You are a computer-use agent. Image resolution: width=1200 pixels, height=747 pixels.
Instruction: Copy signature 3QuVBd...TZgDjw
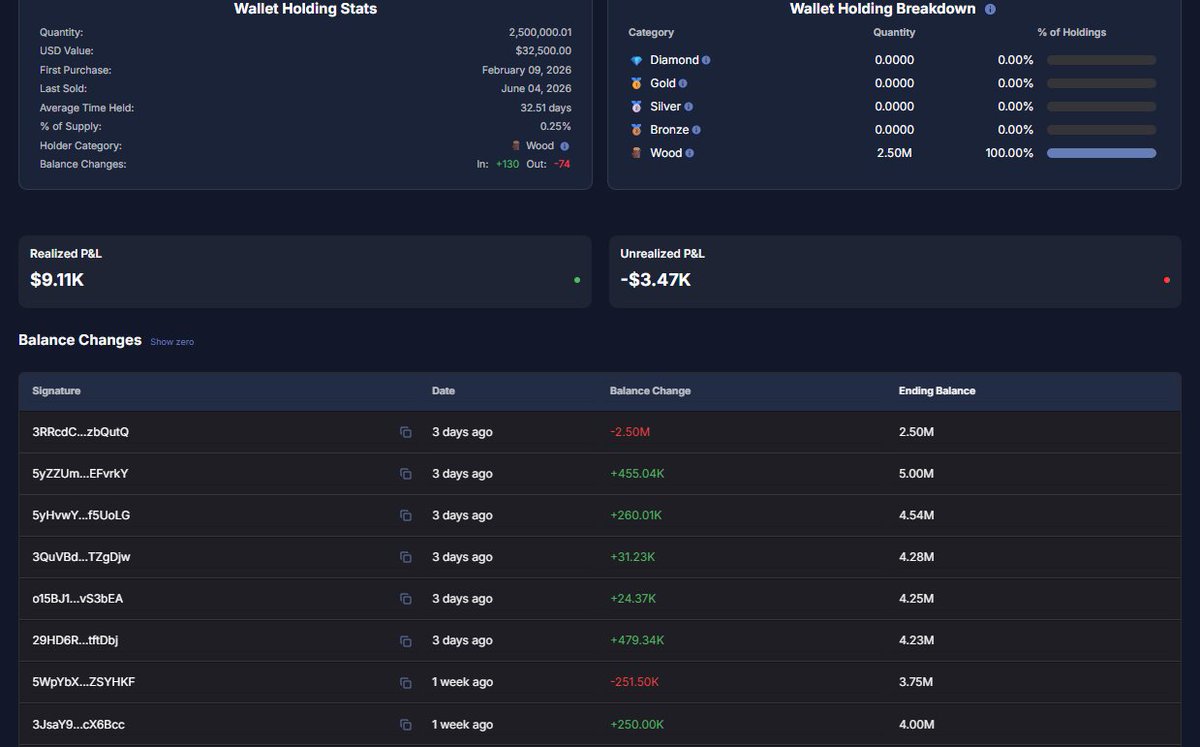(405, 557)
